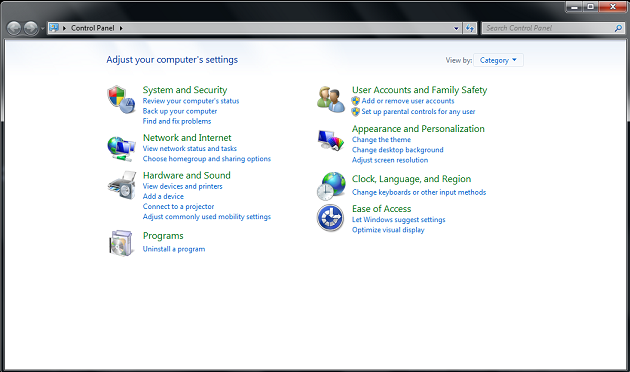Click Choose homegroup and sharing options
Screen dimensions: 630x372
click(x=207, y=159)
